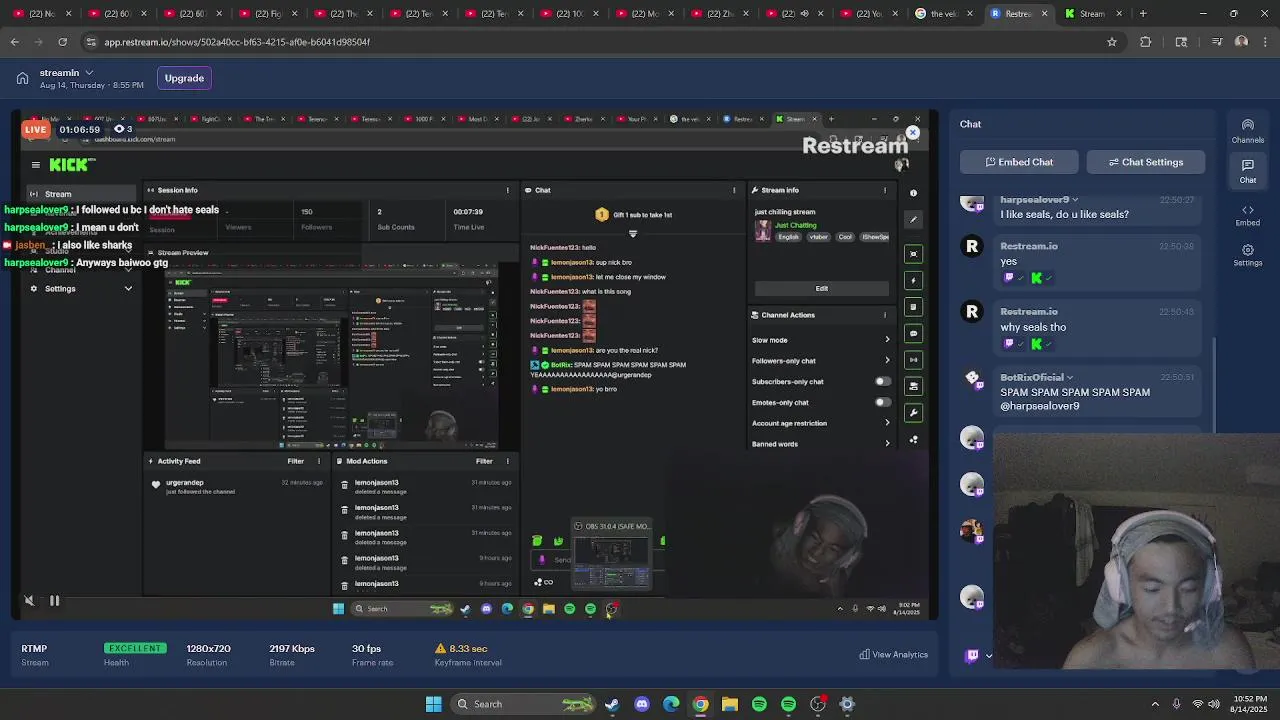Open File Explorer from the taskbar
The image size is (1280, 720).
730,704
